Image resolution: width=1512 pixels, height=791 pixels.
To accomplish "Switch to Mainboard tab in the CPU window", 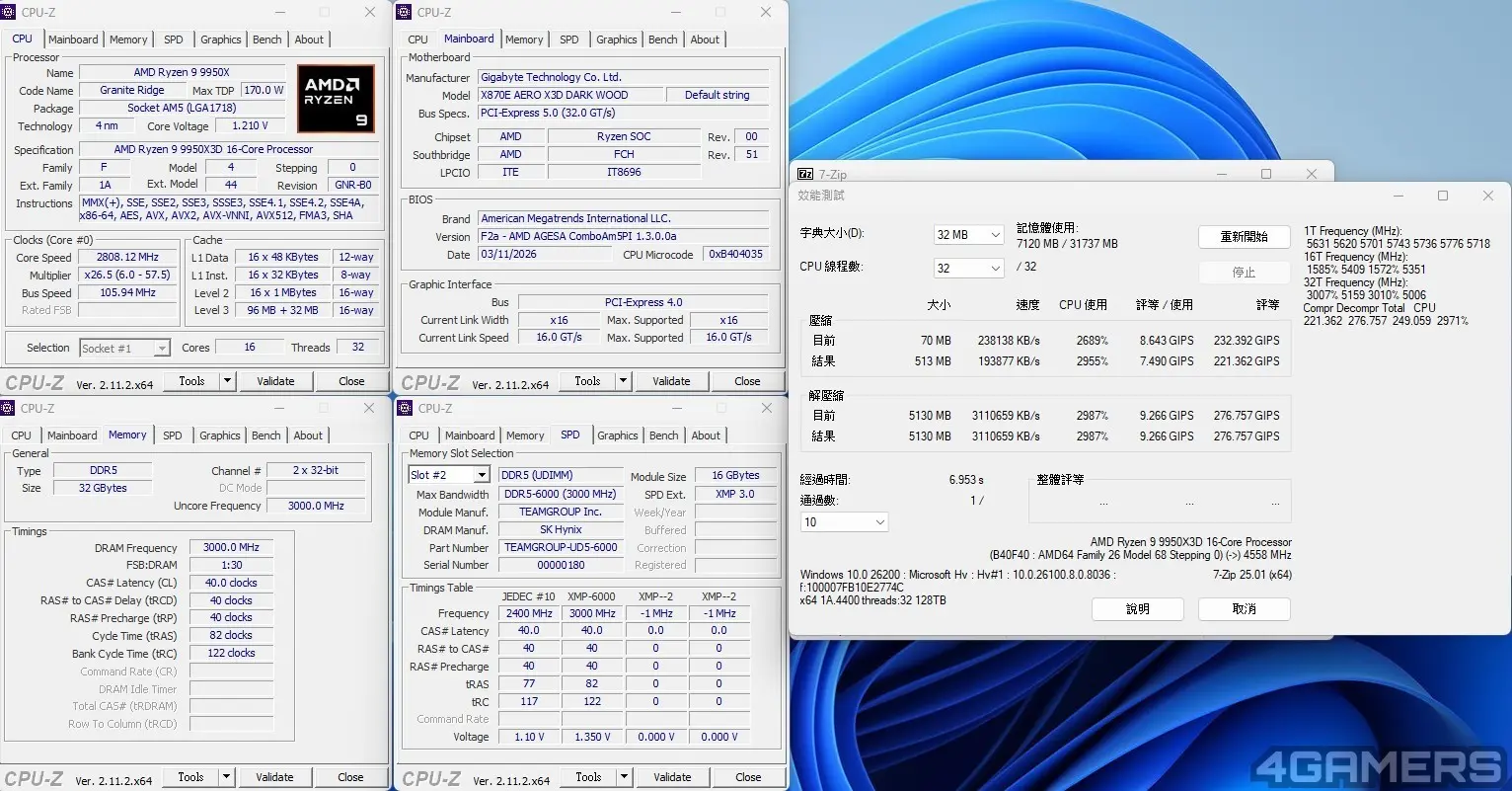I will click(x=74, y=40).
